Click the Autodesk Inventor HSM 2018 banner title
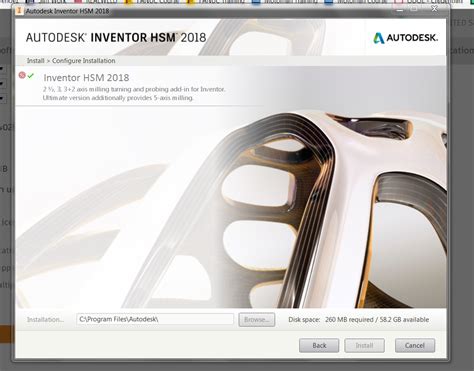 pos(116,37)
